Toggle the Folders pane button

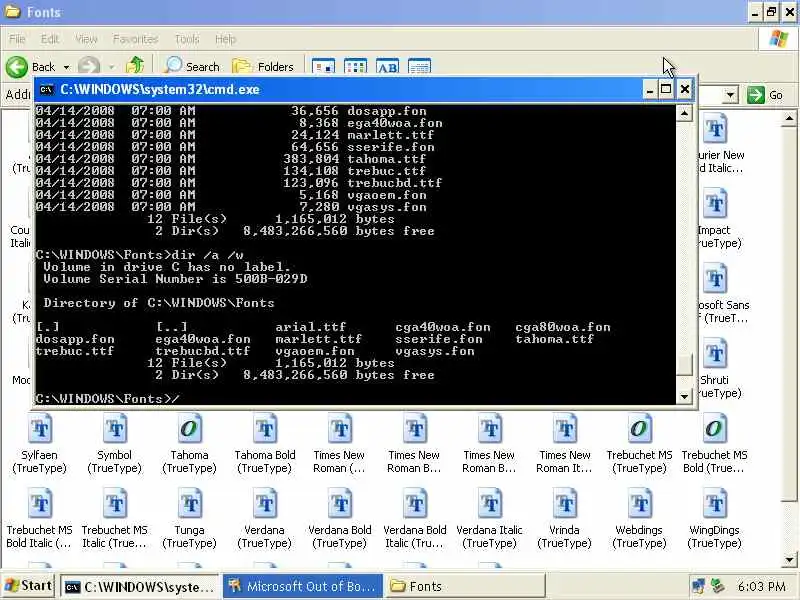point(263,66)
